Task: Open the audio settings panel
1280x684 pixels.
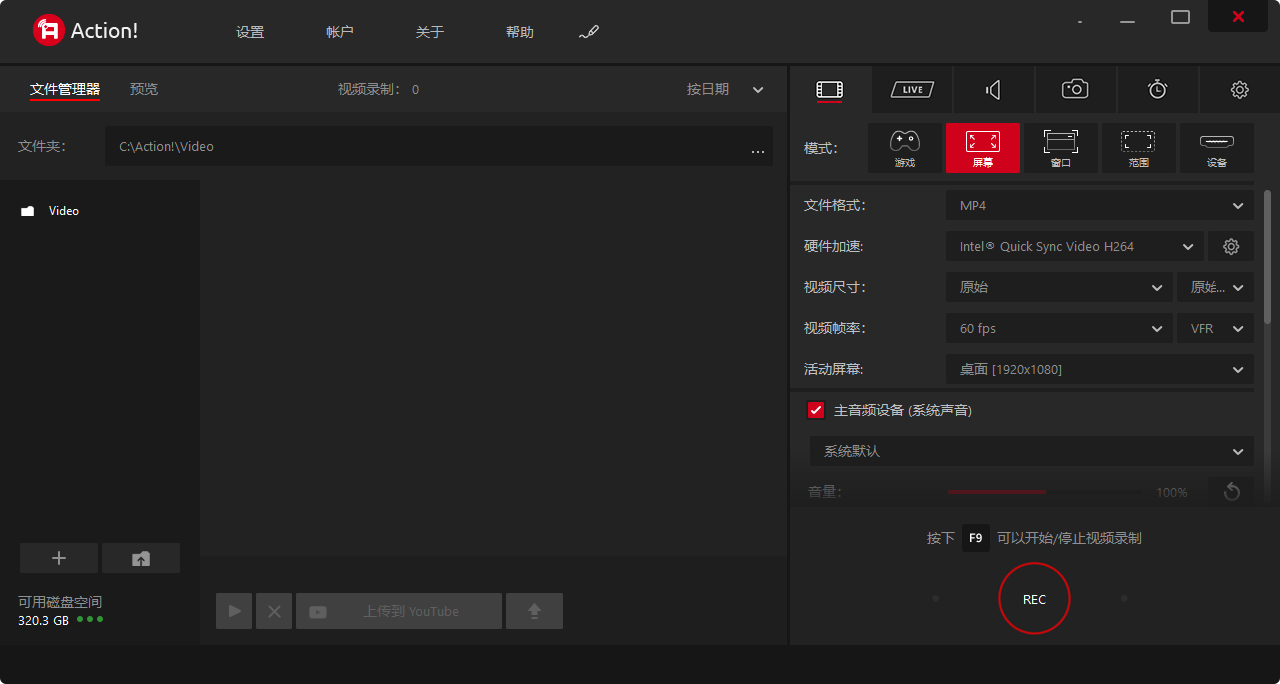Action: click(x=993, y=89)
